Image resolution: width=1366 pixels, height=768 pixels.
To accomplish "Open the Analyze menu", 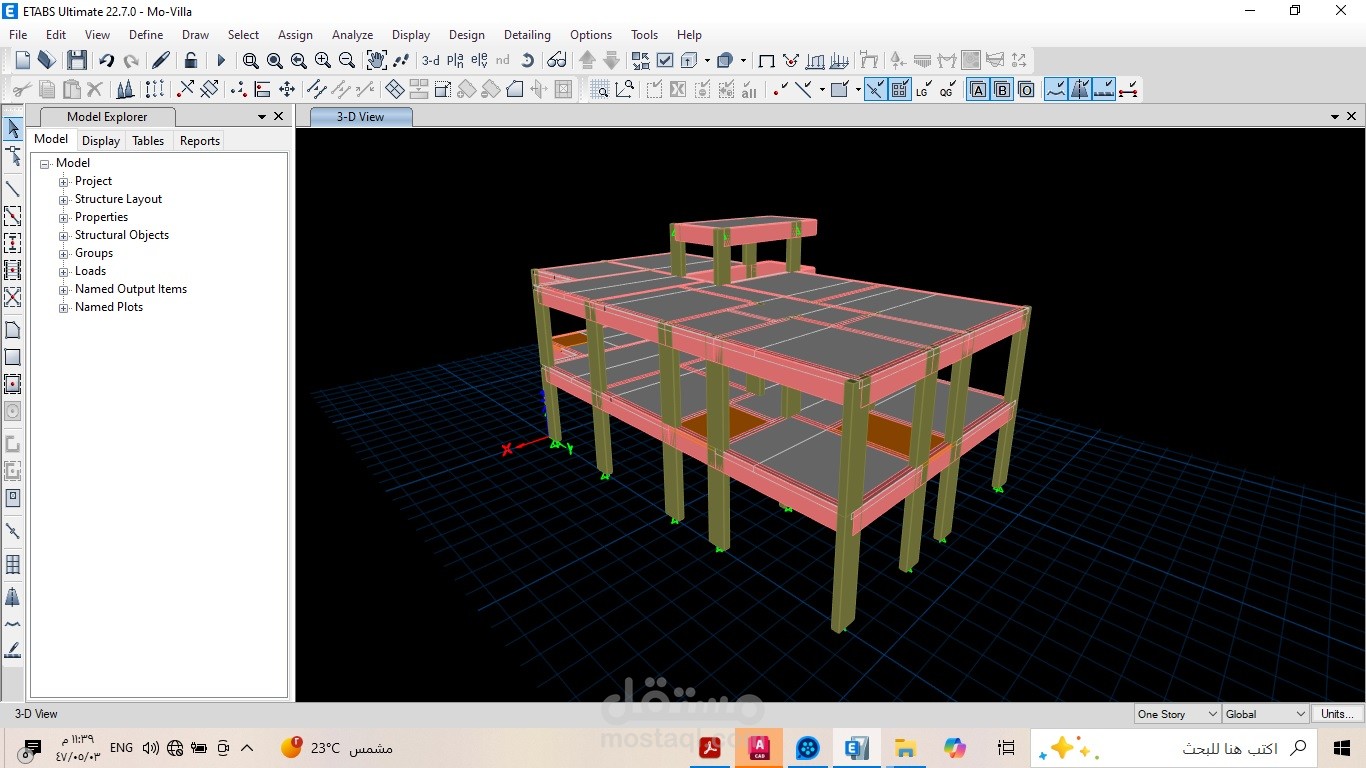I will click(x=352, y=34).
